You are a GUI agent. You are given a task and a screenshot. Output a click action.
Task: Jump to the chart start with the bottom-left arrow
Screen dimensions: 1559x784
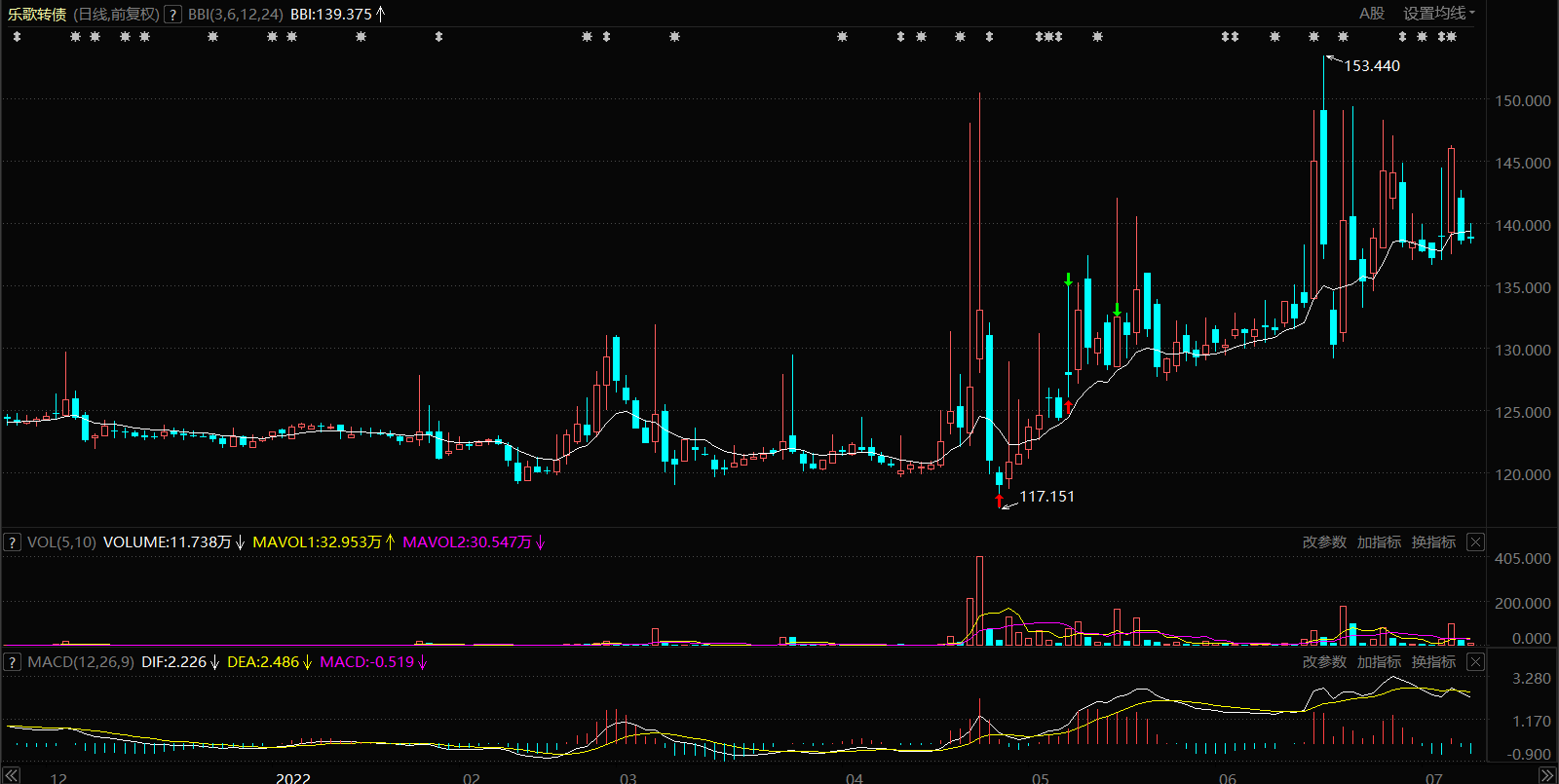pos(12,775)
